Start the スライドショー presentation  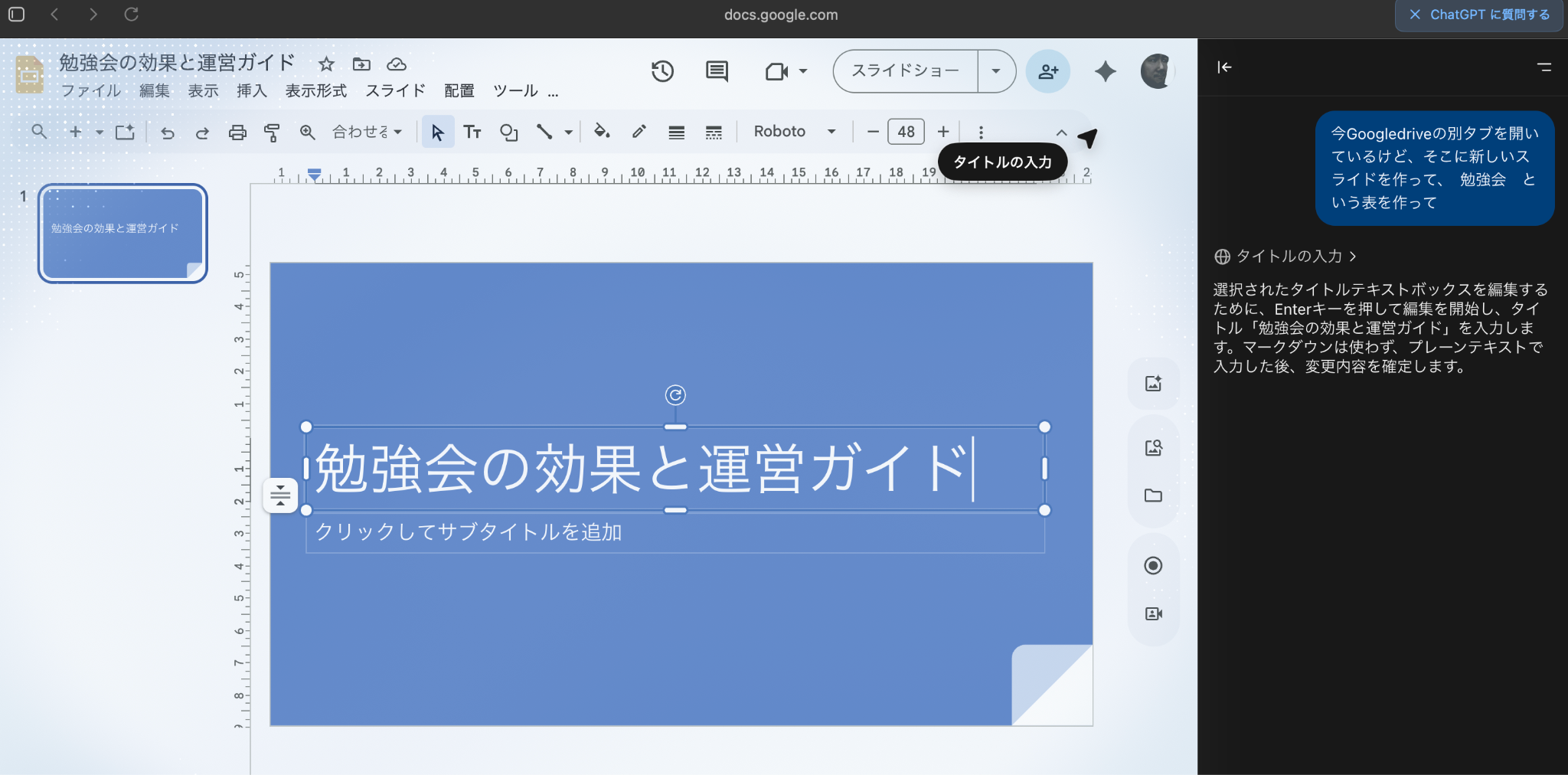tap(905, 71)
